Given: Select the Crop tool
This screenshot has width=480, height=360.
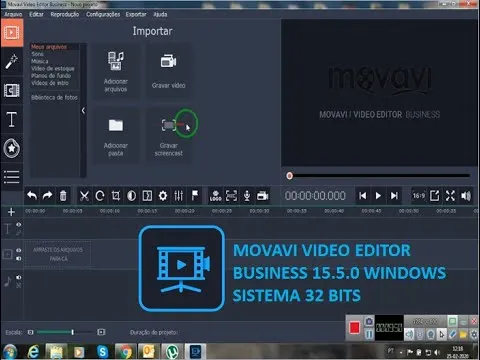Looking at the screenshot, I should (x=116, y=196).
